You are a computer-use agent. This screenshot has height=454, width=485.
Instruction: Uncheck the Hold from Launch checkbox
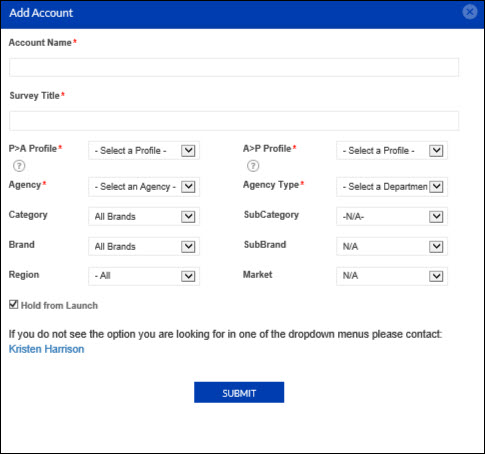[x=13, y=304]
